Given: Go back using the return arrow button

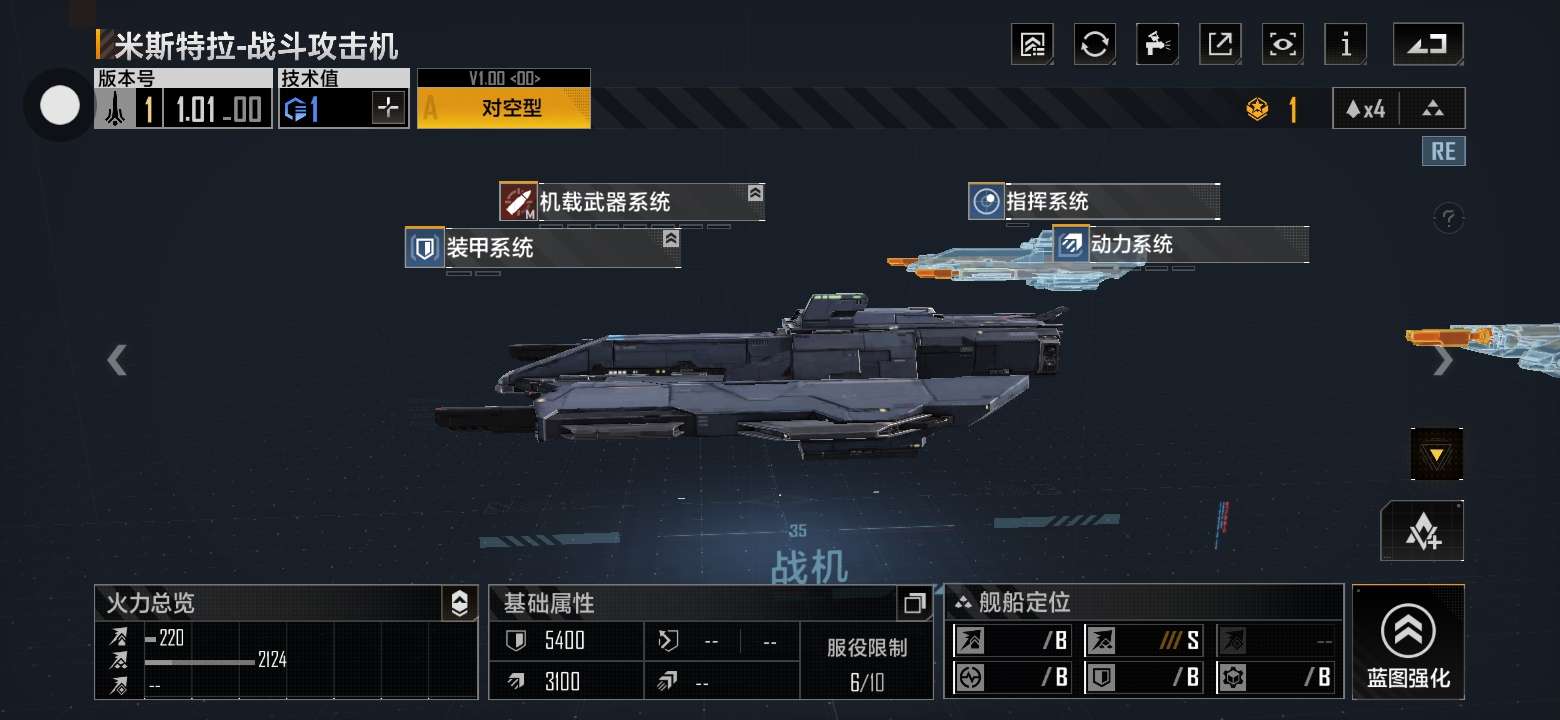Looking at the screenshot, I should tap(1428, 44).
